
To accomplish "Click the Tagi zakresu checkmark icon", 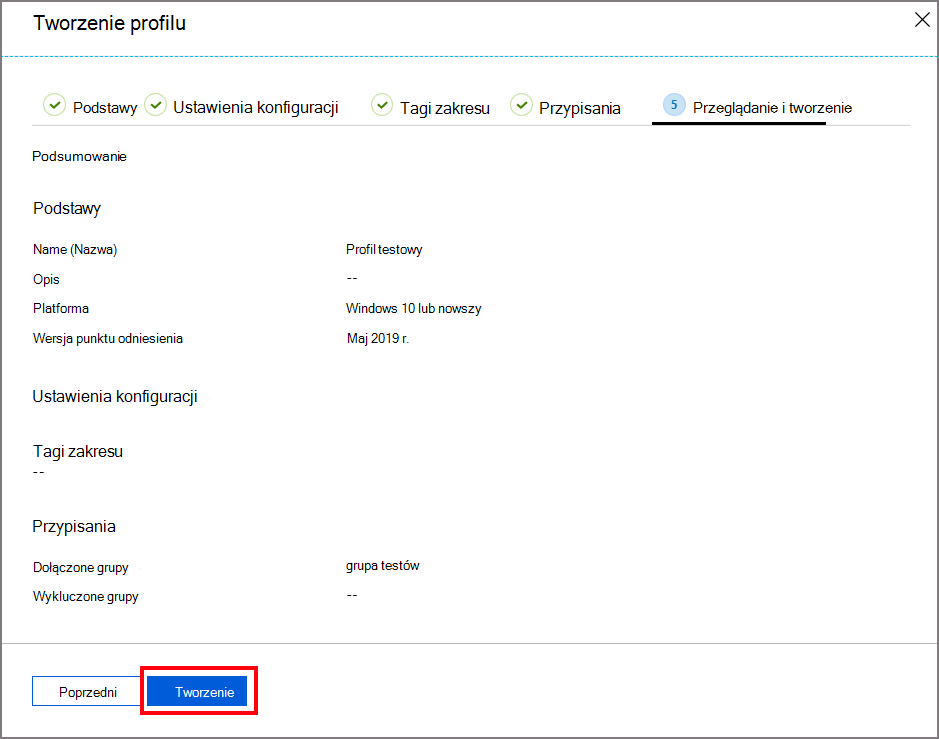I will [382, 105].
